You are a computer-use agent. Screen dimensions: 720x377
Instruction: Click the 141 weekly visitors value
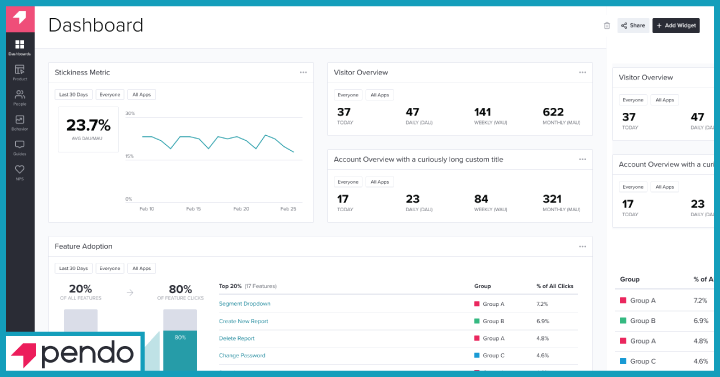pos(483,112)
